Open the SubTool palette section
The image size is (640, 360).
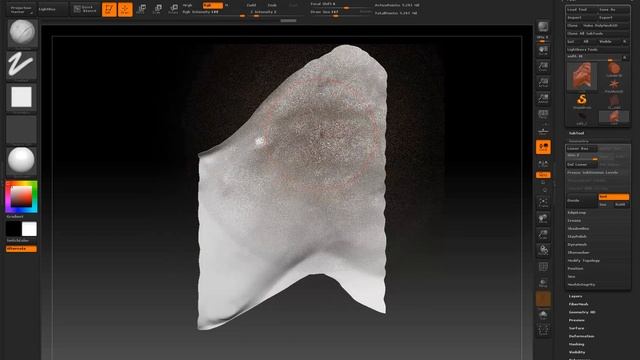576,133
